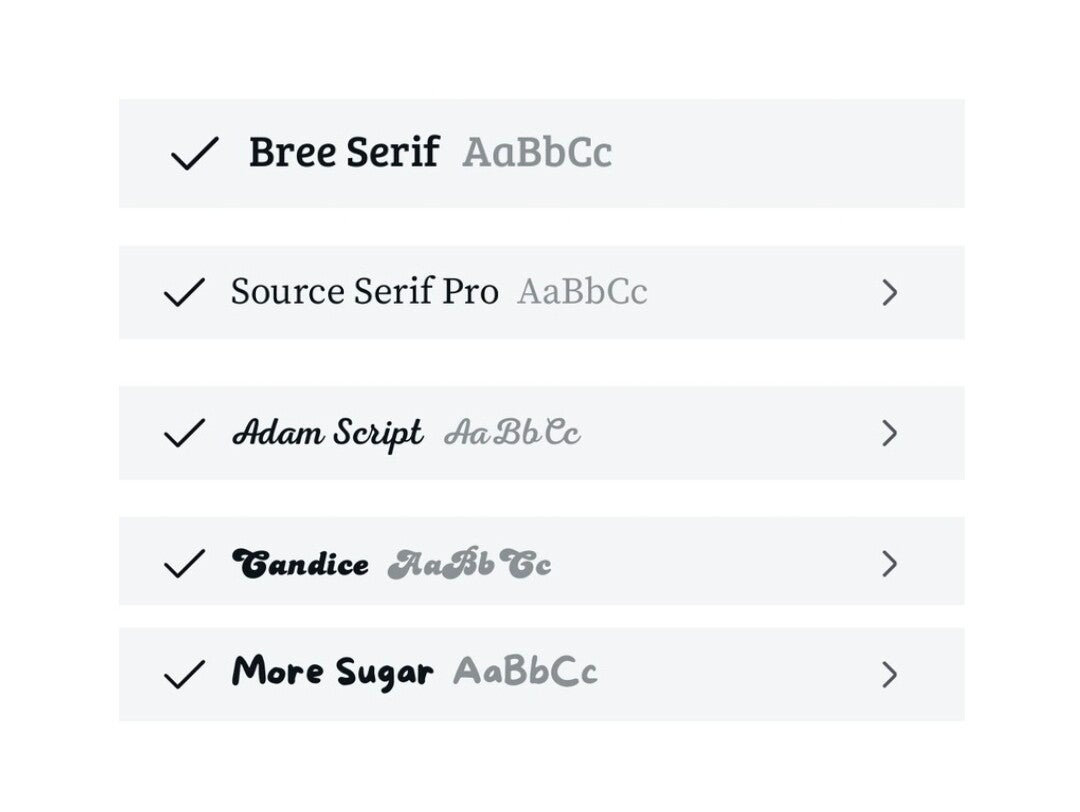The height and width of the screenshot is (812, 1080).
Task: Click the Bree Serif AaBbCc preview
Action: click(536, 153)
